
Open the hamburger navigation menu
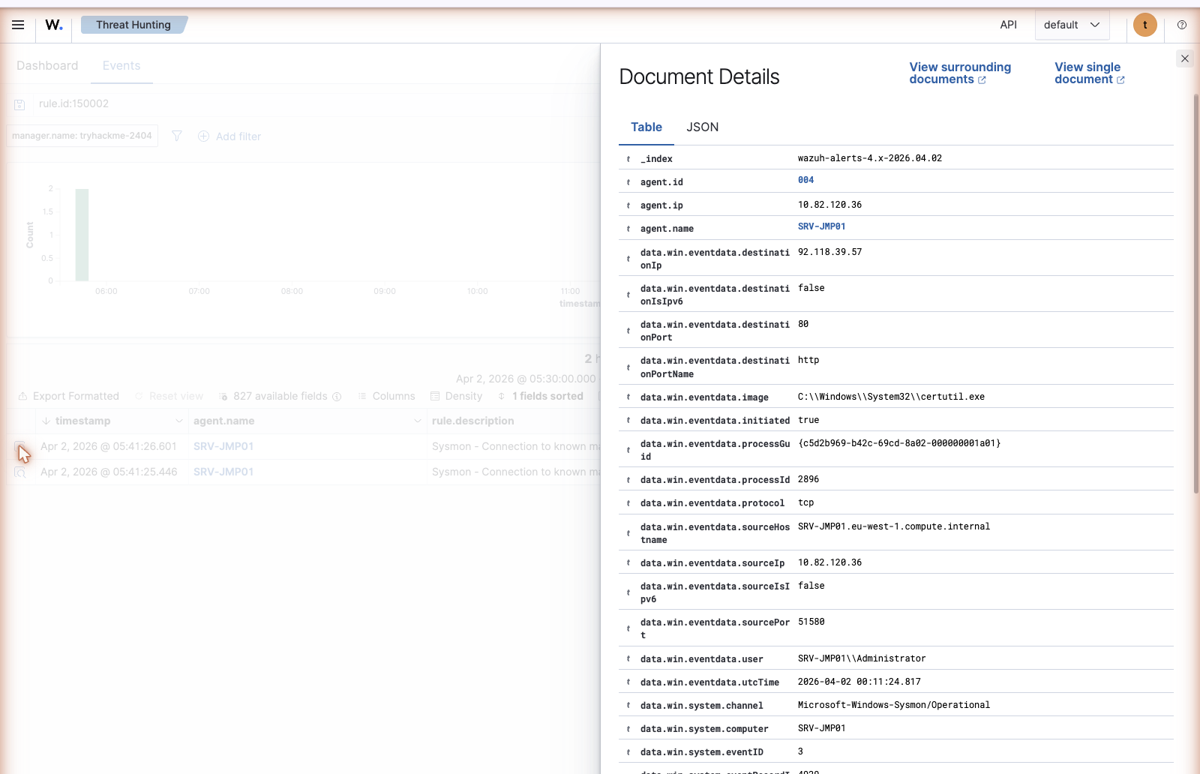pyautogui.click(x=18, y=25)
